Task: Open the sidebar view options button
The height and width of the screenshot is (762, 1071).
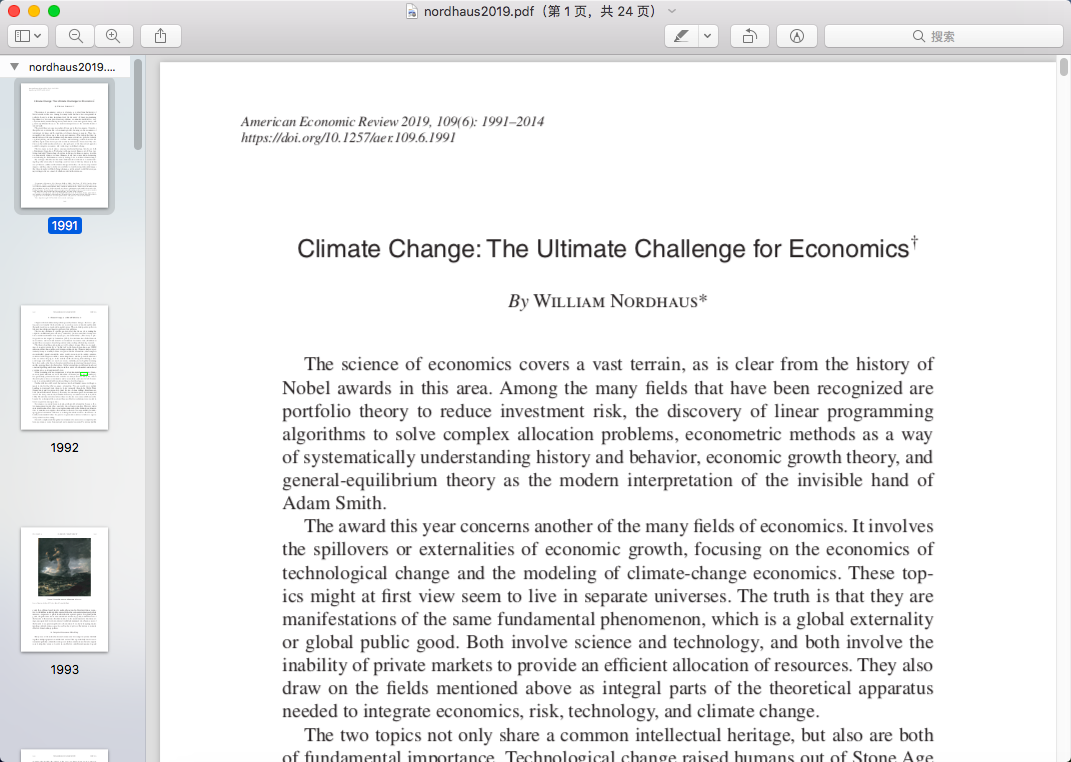Action: tap(27, 36)
